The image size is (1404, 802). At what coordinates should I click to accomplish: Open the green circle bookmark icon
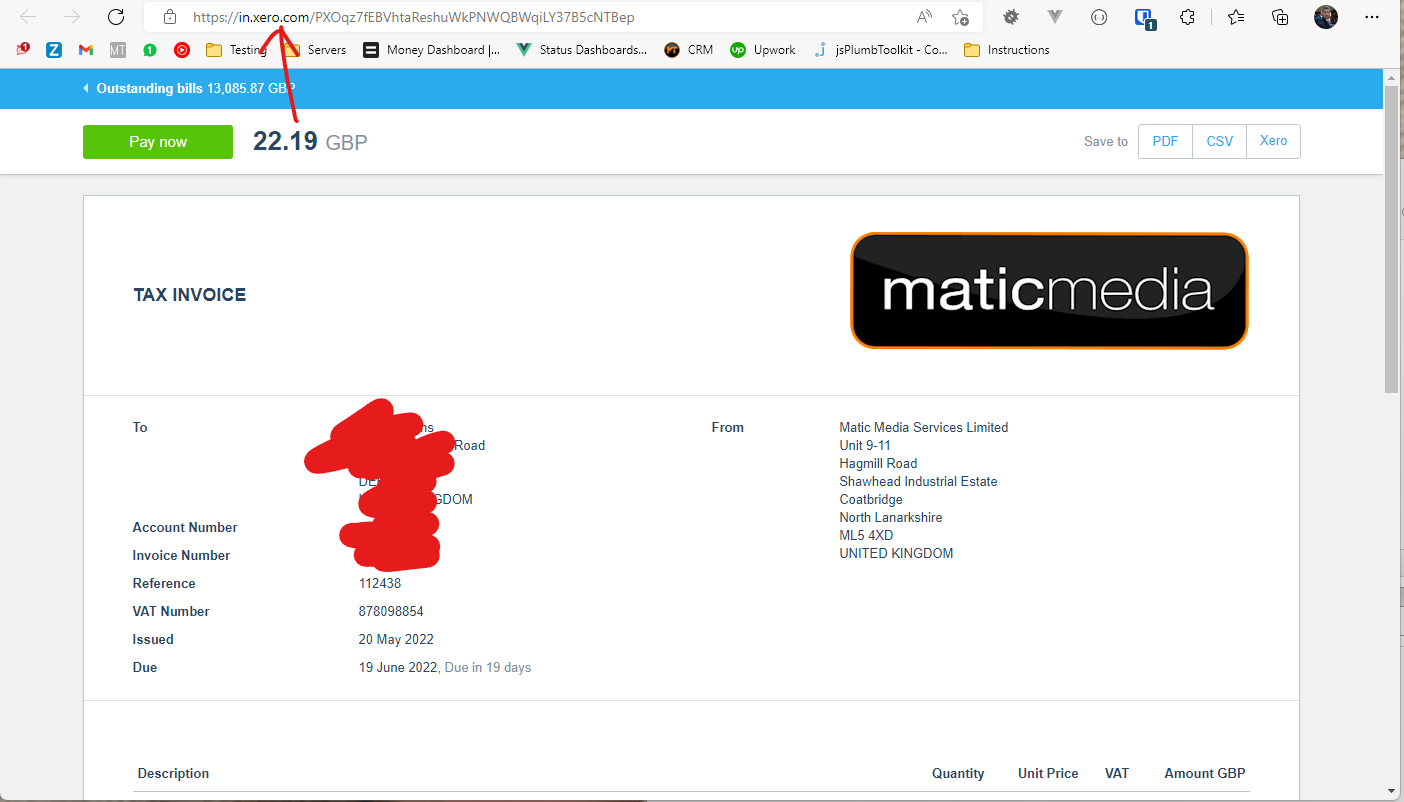point(150,49)
